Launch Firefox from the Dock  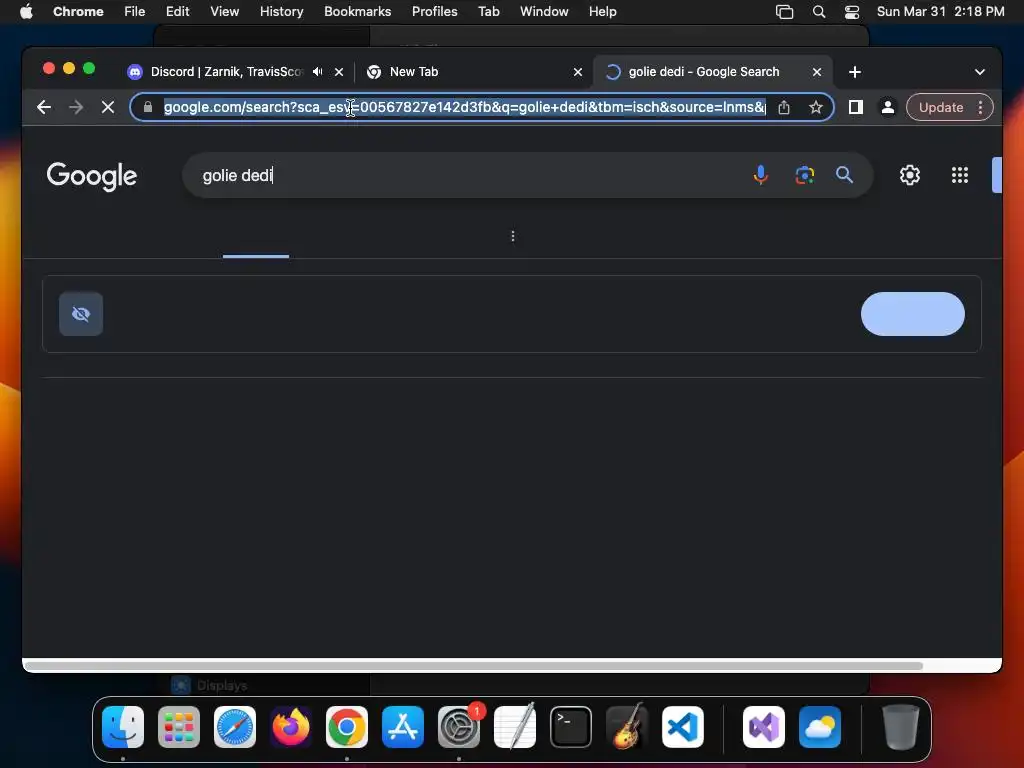point(291,727)
